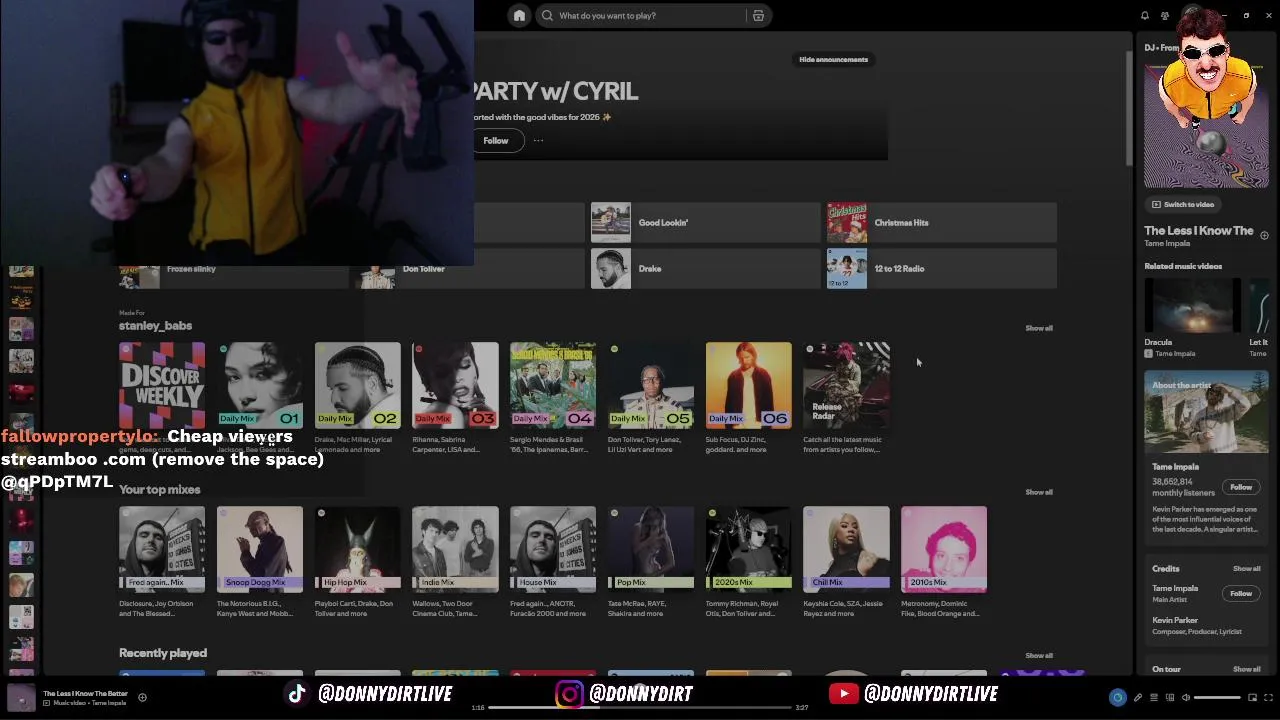Open the House Mix cover

pyautogui.click(x=553, y=549)
